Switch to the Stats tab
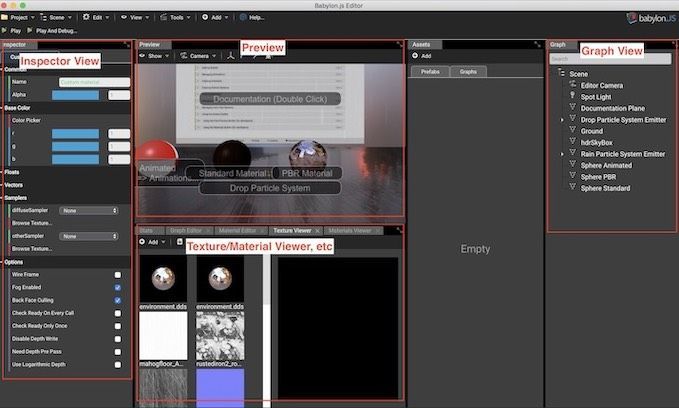This screenshot has height=408, width=679. tap(150, 231)
